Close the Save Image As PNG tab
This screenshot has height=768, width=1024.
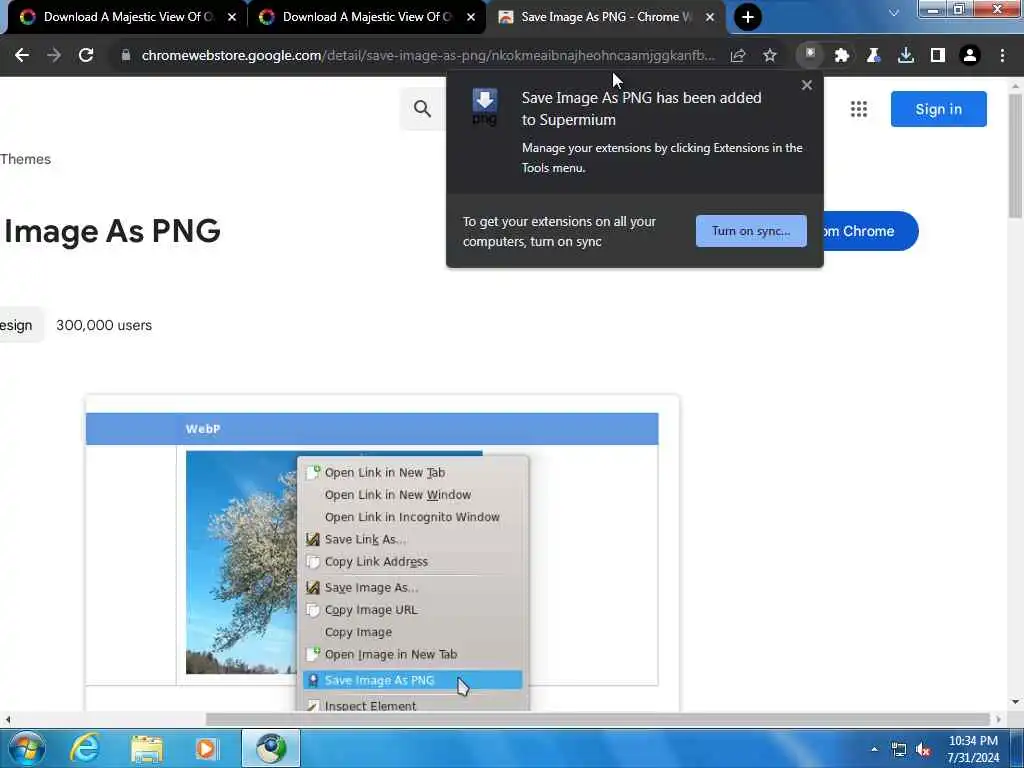click(x=710, y=17)
